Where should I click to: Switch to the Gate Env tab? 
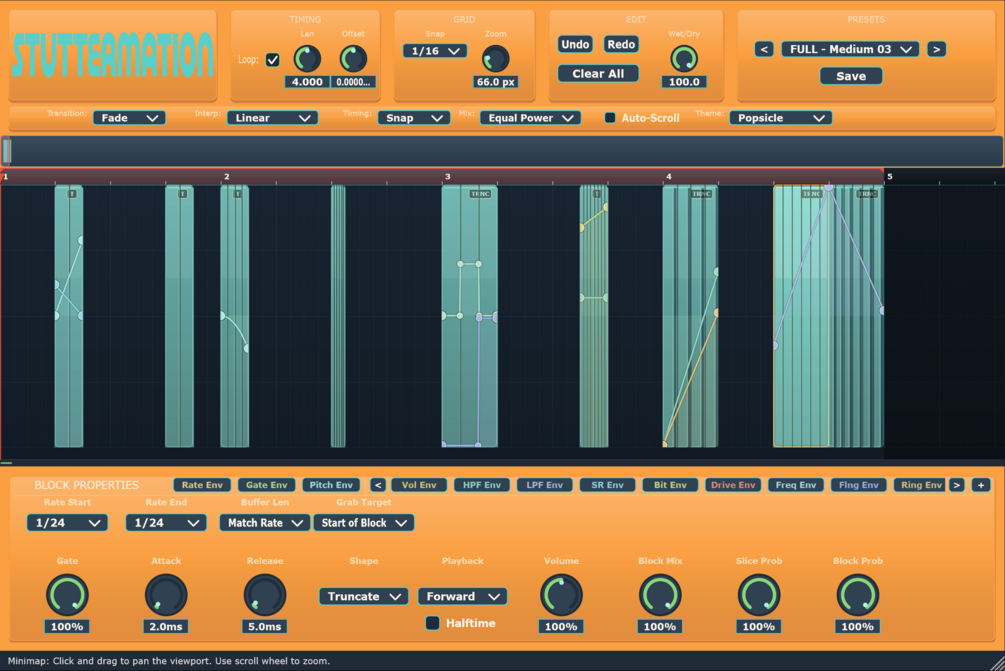267,485
